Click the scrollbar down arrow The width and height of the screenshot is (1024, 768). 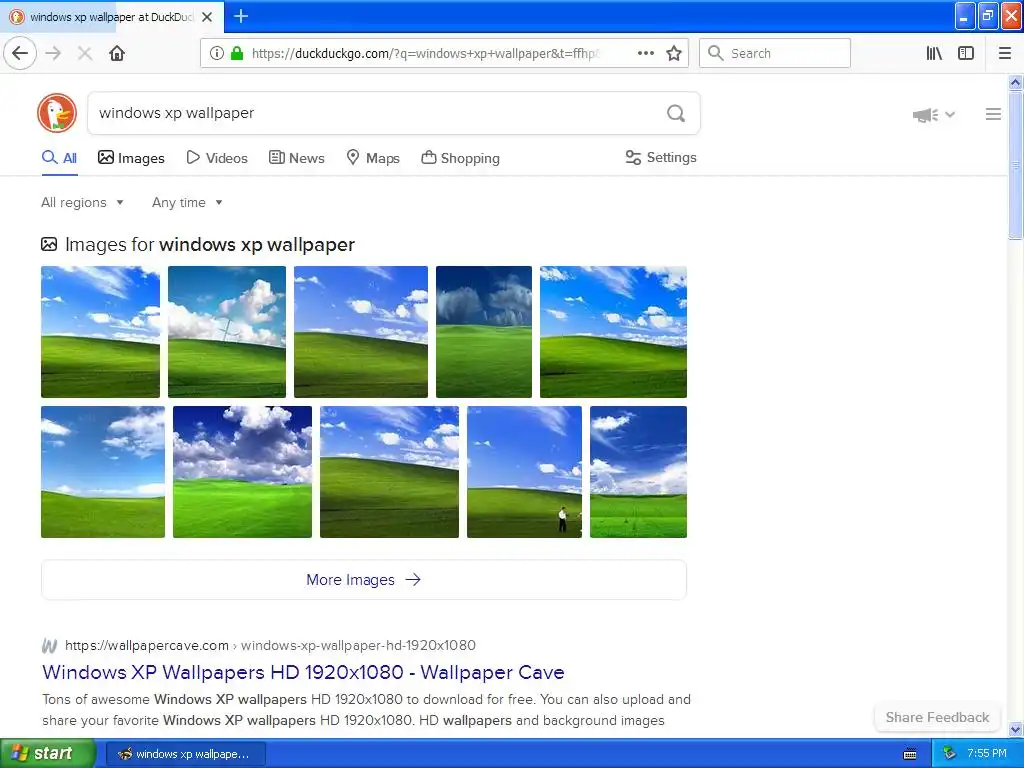pos(1015,729)
